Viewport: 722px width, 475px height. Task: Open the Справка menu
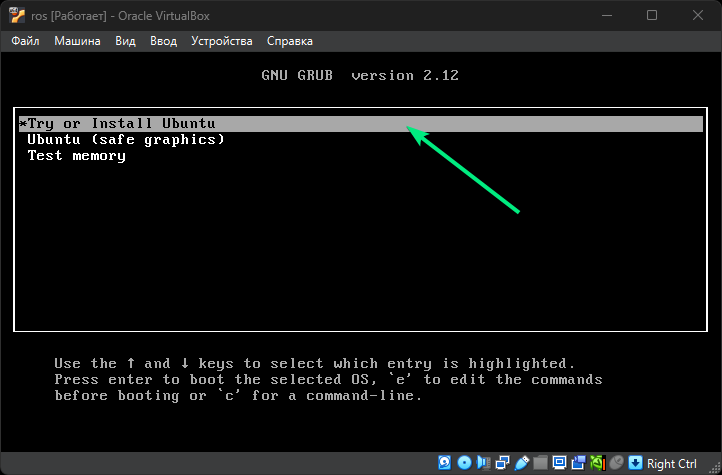[x=290, y=41]
